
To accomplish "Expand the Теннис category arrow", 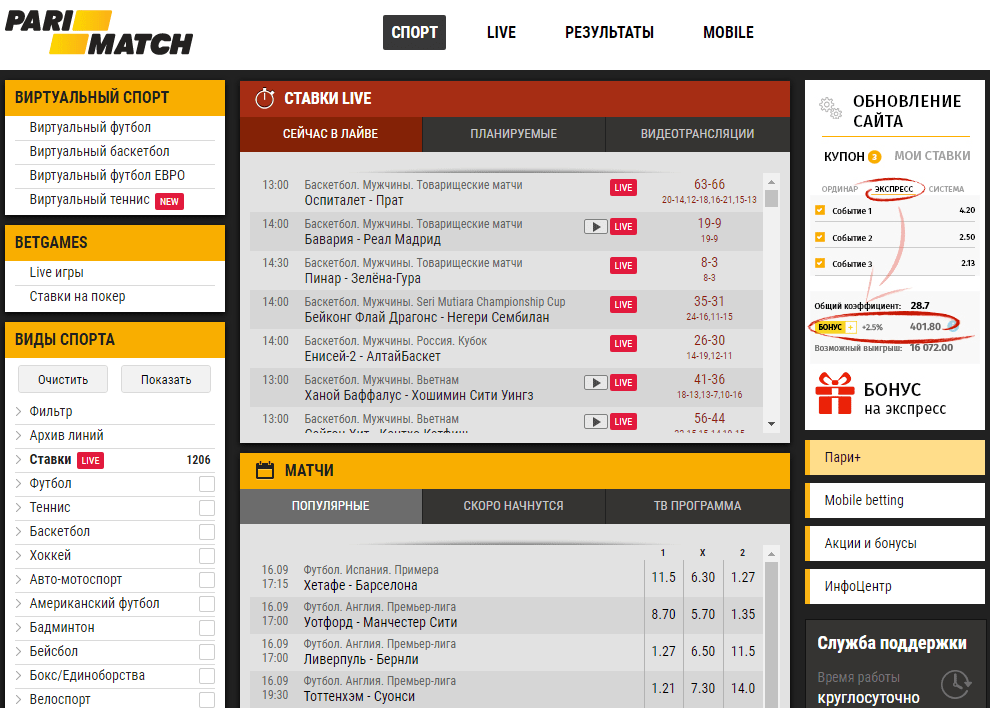I will (19, 507).
